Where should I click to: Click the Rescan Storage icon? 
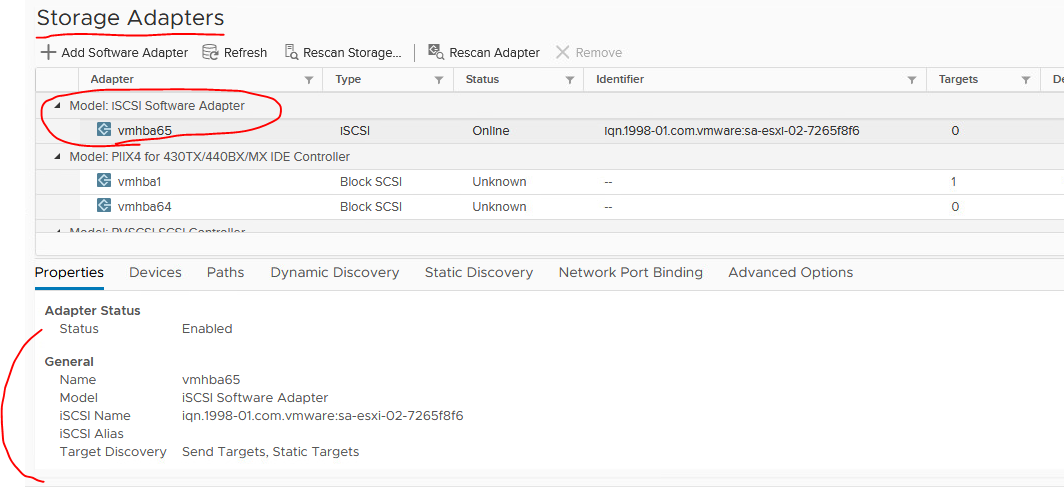point(291,52)
